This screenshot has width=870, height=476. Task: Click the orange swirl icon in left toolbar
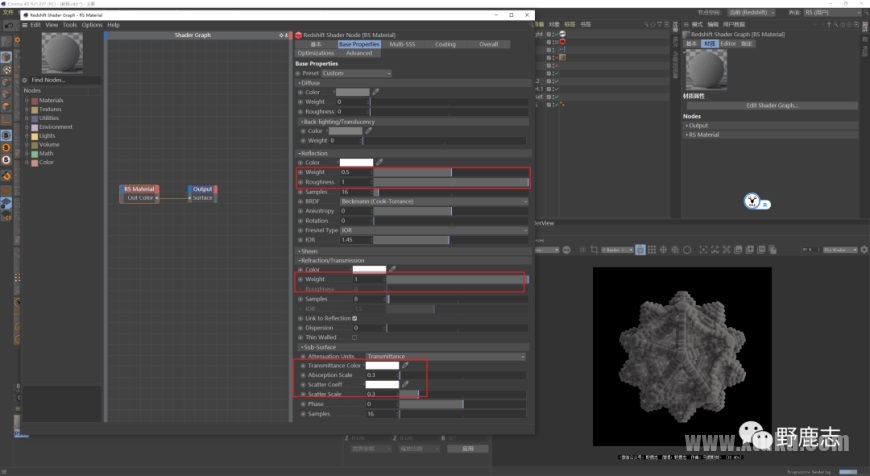tap(7, 176)
